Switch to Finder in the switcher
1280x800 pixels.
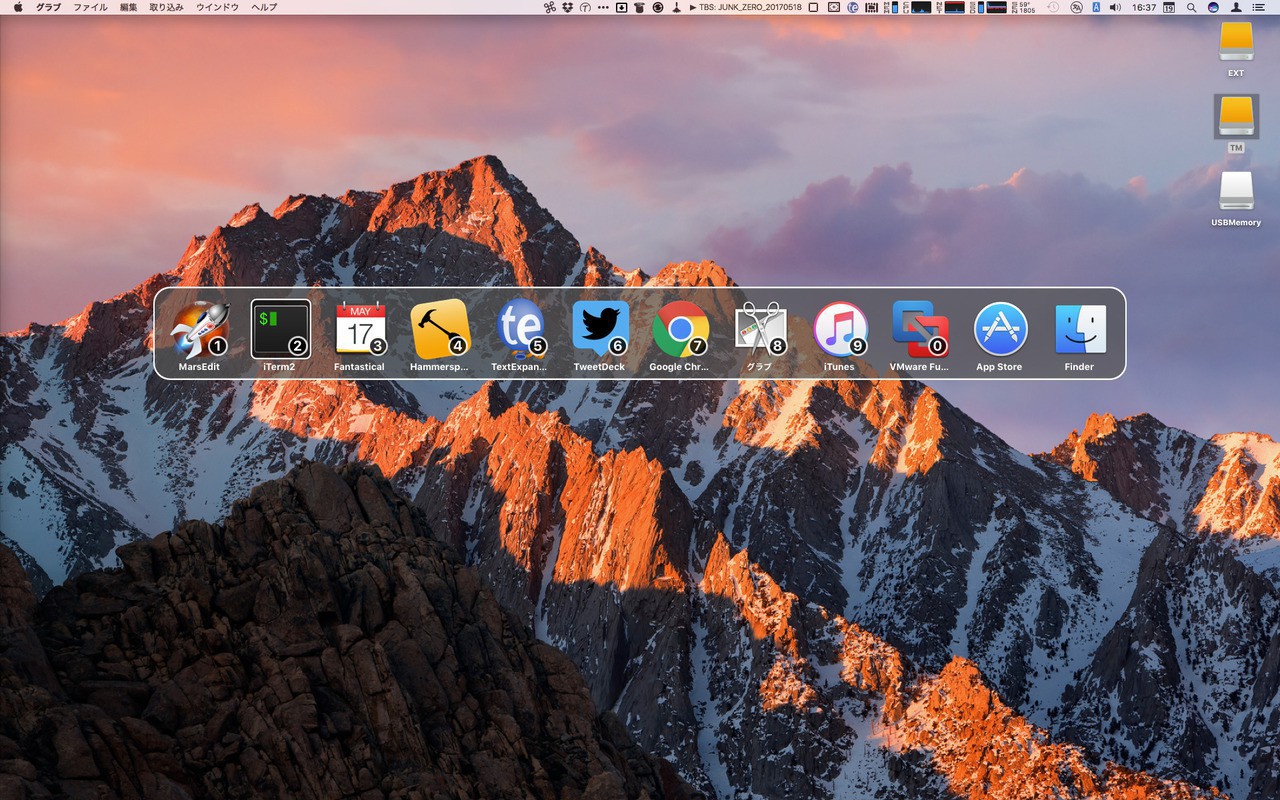(x=1080, y=330)
